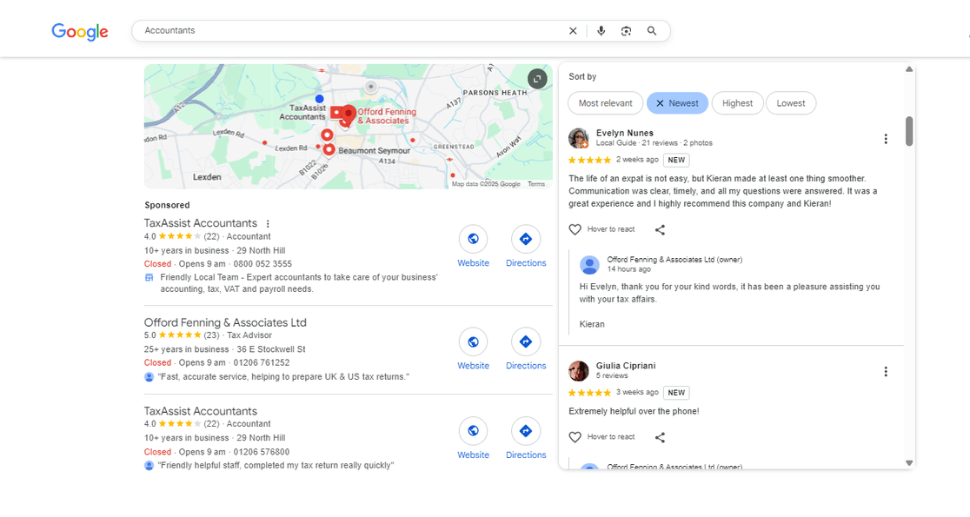Image resolution: width=970 pixels, height=517 pixels.
Task: Open Evelyn Nunes profile picture
Action: (578, 139)
